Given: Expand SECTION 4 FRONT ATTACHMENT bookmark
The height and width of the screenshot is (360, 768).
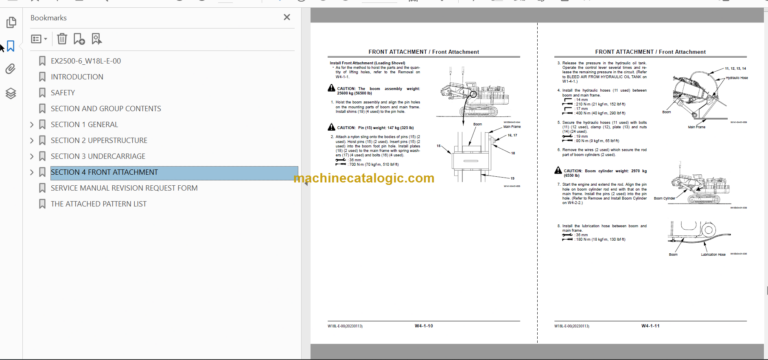Looking at the screenshot, I should click(32, 172).
